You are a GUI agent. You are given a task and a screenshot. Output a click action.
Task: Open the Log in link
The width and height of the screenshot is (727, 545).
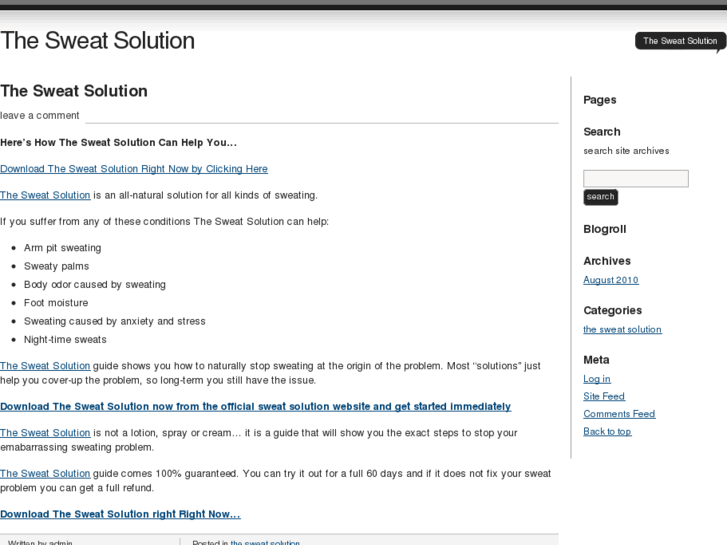tap(597, 379)
